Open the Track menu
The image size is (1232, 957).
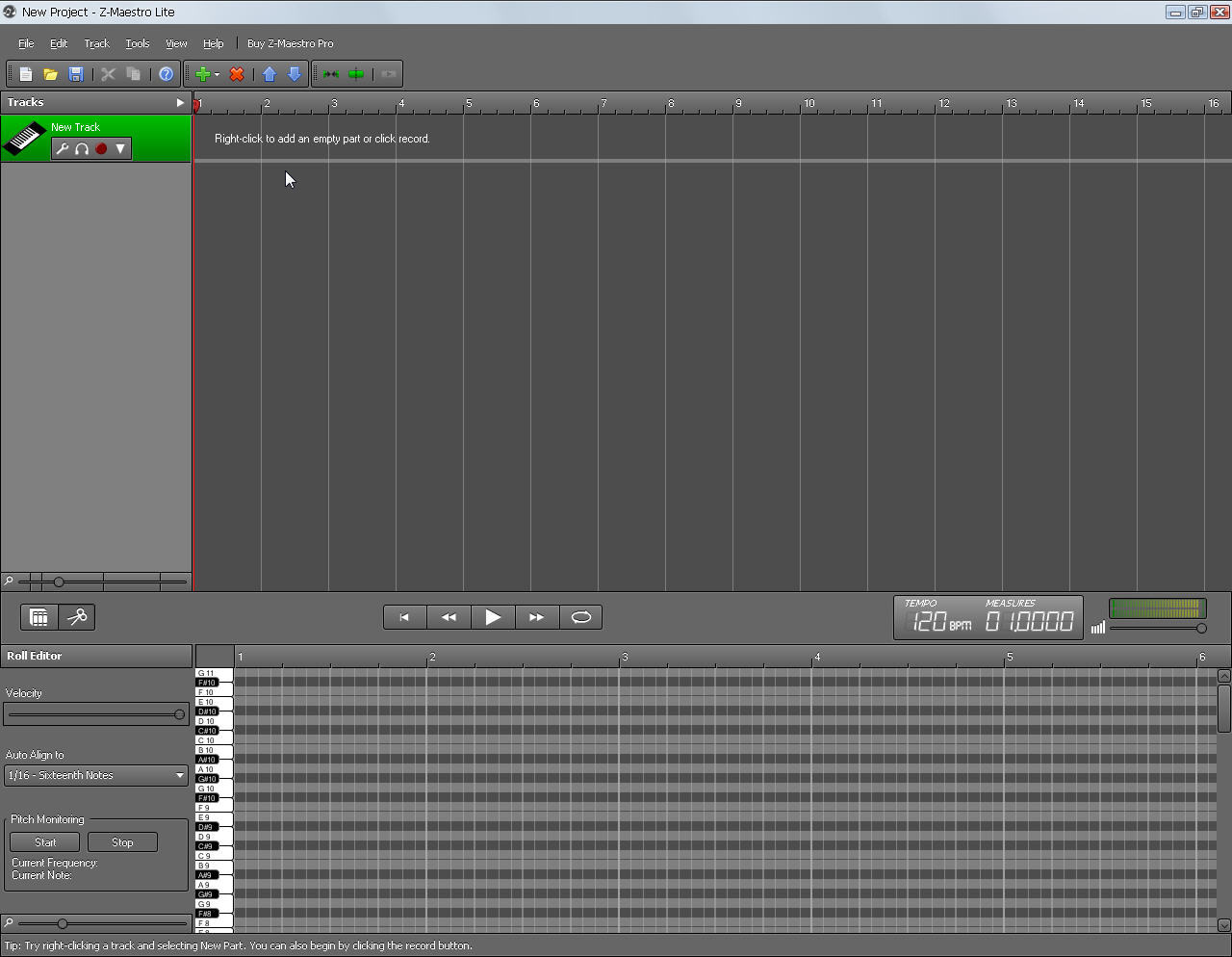click(x=96, y=43)
